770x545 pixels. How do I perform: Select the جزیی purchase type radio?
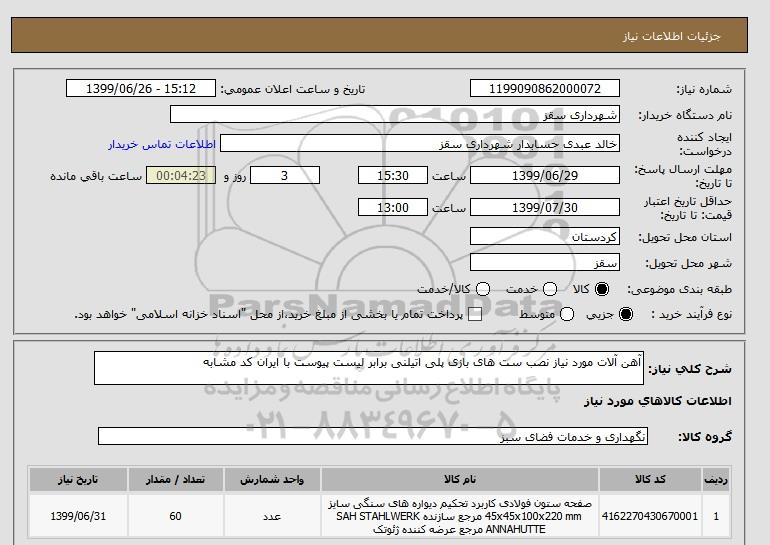(626, 314)
